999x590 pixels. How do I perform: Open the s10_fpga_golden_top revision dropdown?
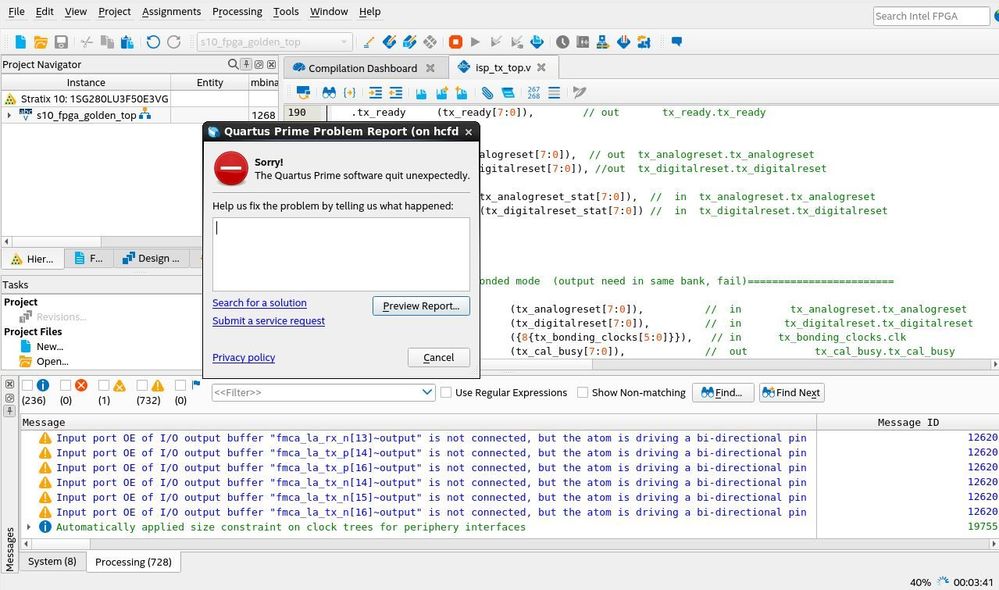(x=344, y=42)
